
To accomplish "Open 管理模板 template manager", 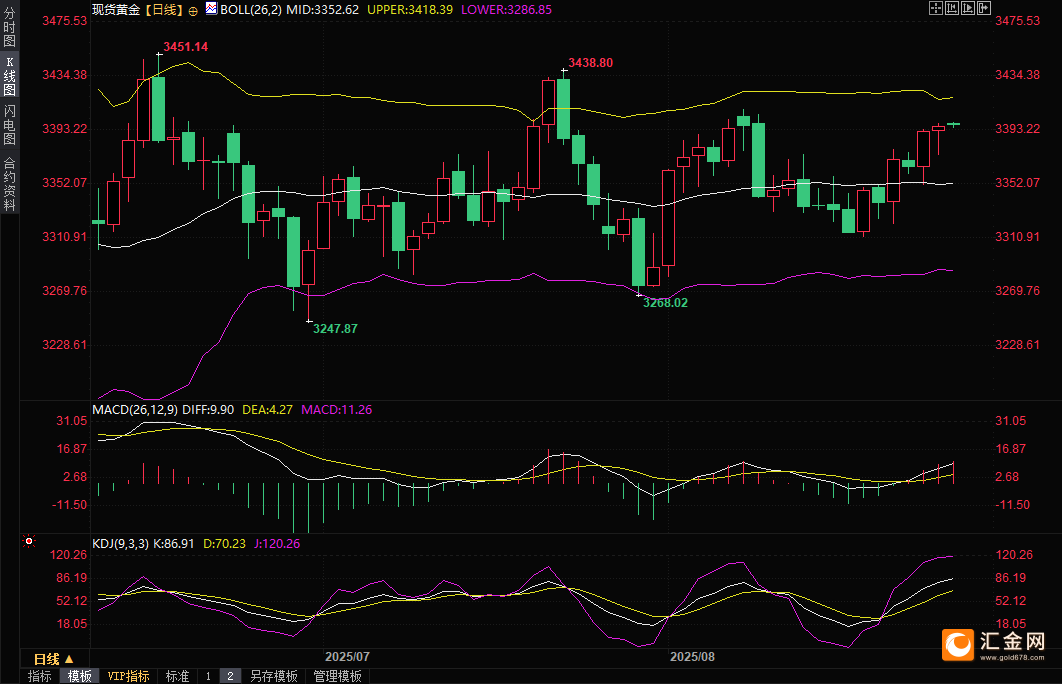I will tap(337, 676).
